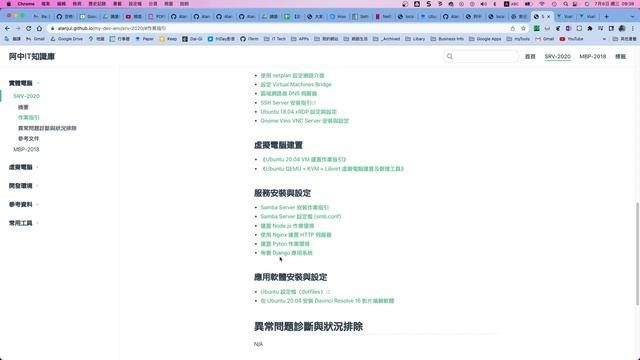
Task: Select SRV-2020 in the top navigation
Action: click(557, 56)
